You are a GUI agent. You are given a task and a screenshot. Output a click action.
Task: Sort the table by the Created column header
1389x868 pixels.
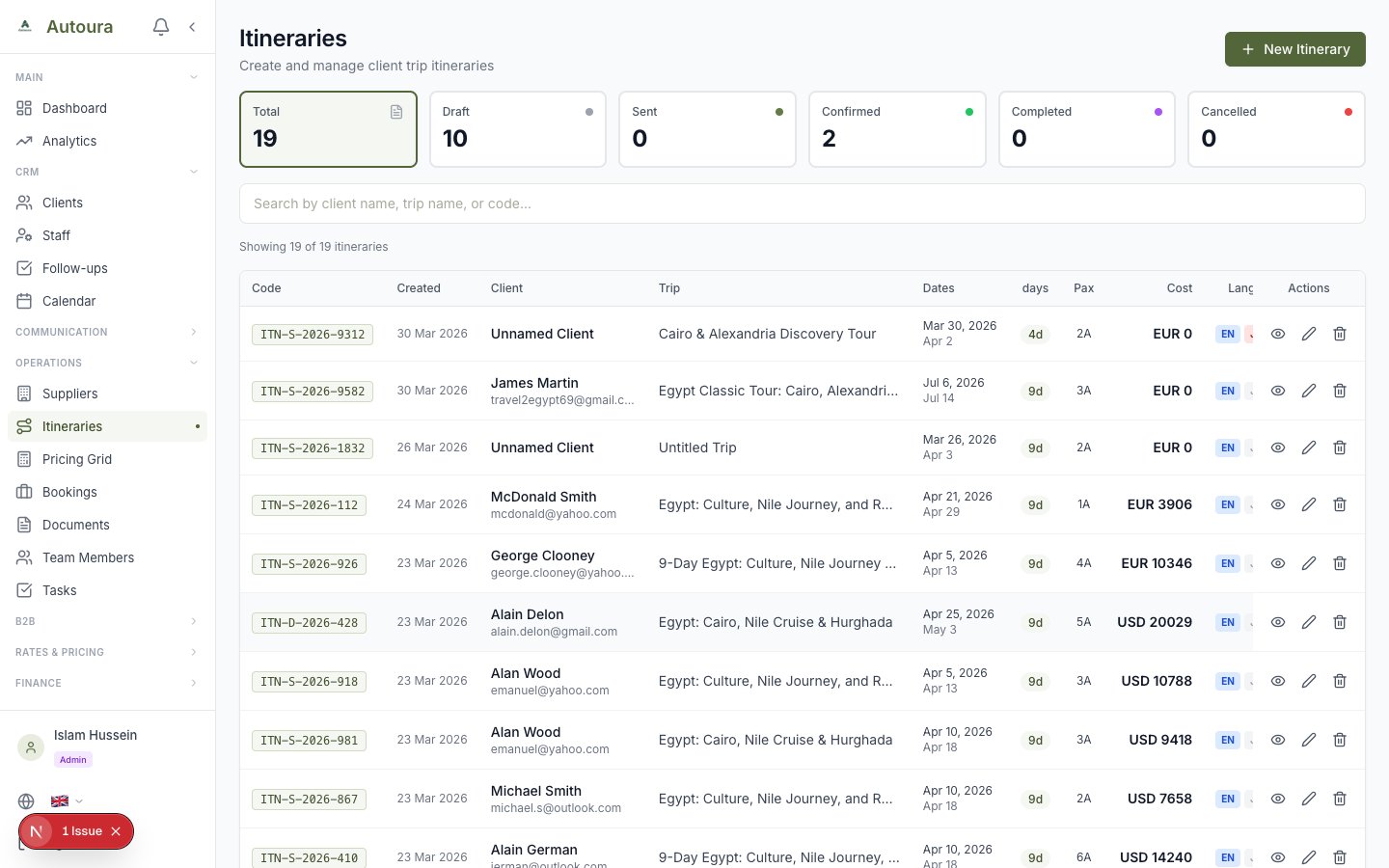(x=419, y=288)
